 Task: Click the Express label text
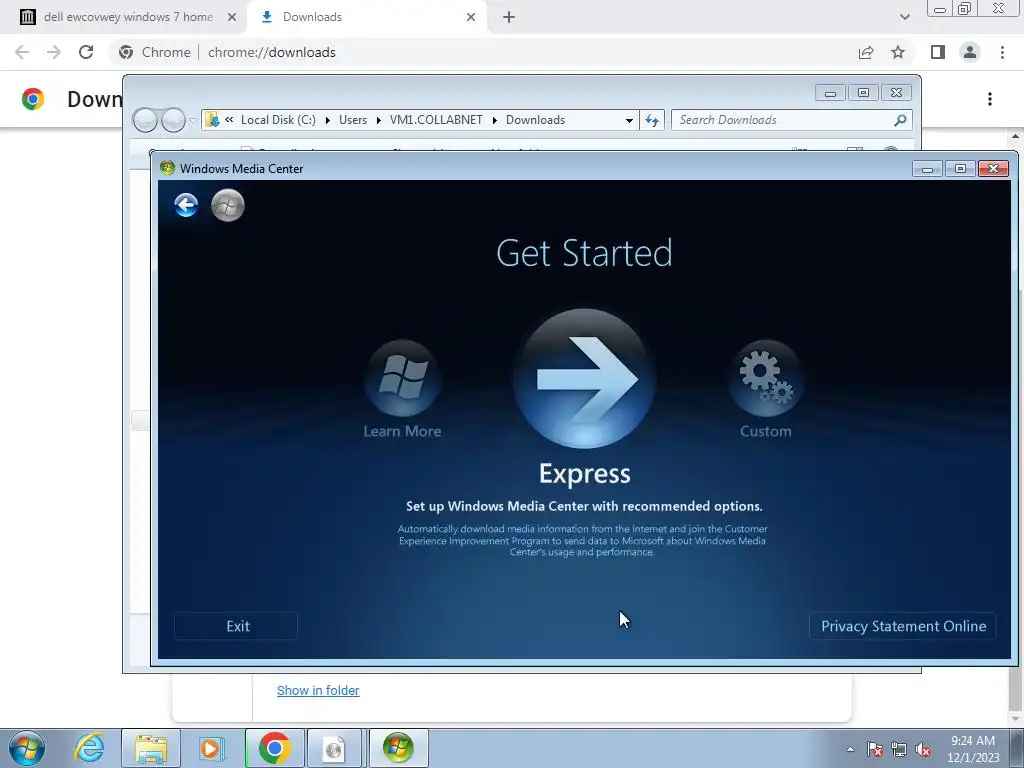pos(584,473)
